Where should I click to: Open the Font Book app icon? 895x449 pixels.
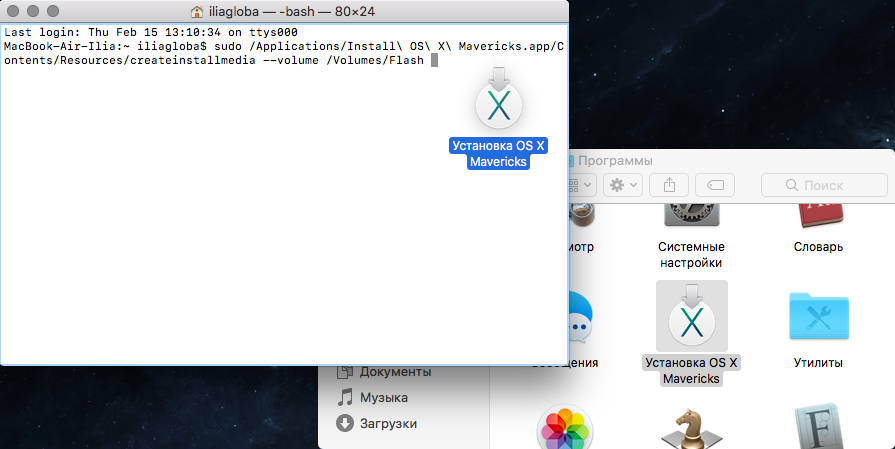(x=819, y=427)
